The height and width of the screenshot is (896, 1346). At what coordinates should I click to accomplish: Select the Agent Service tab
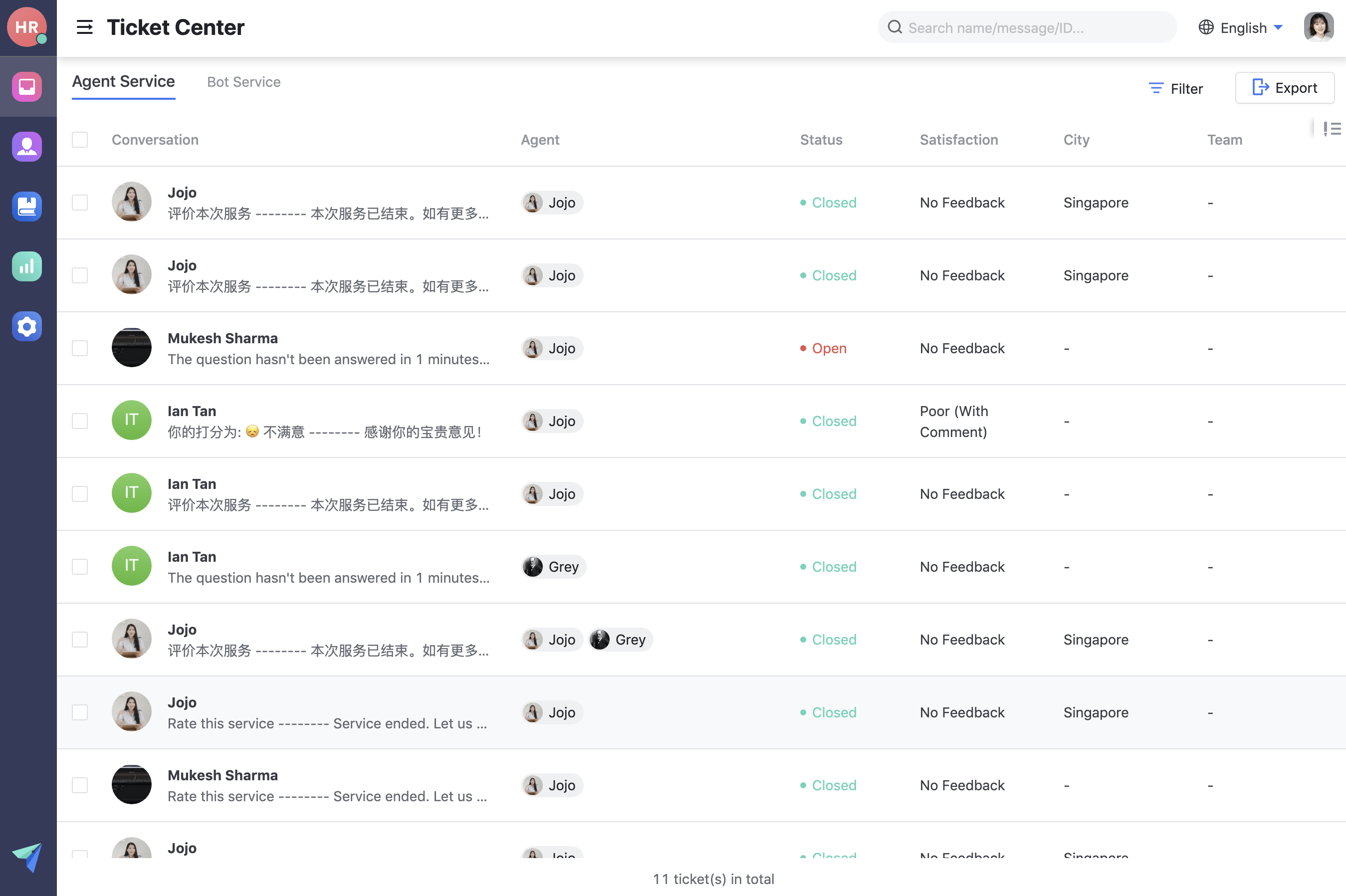(123, 82)
